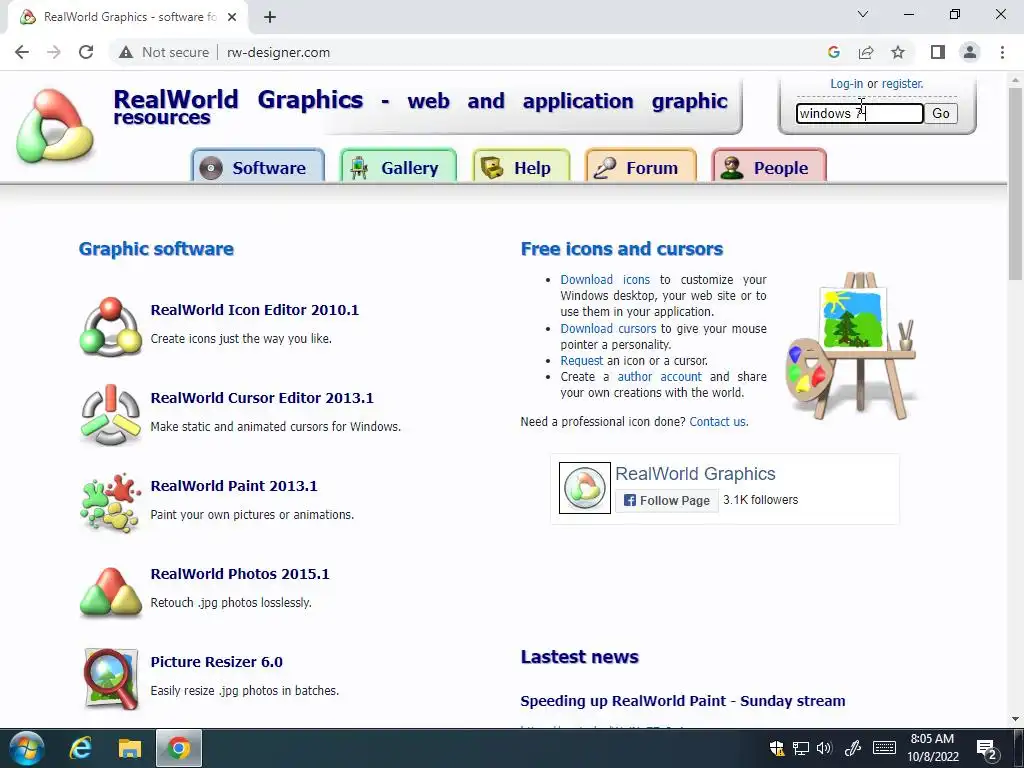Image resolution: width=1024 pixels, height=768 pixels.
Task: Open the People tab
Action: click(769, 166)
